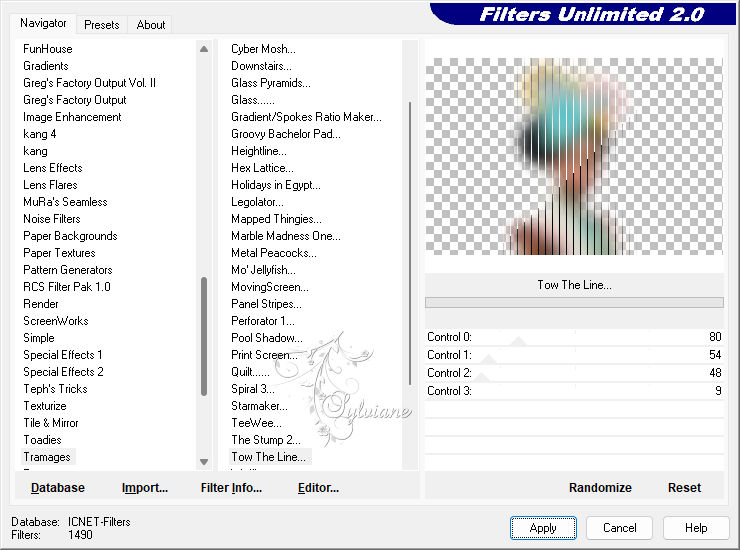Choose the Holidays in Egypt... filter
Screen dimensions: 740x550
pos(276,185)
